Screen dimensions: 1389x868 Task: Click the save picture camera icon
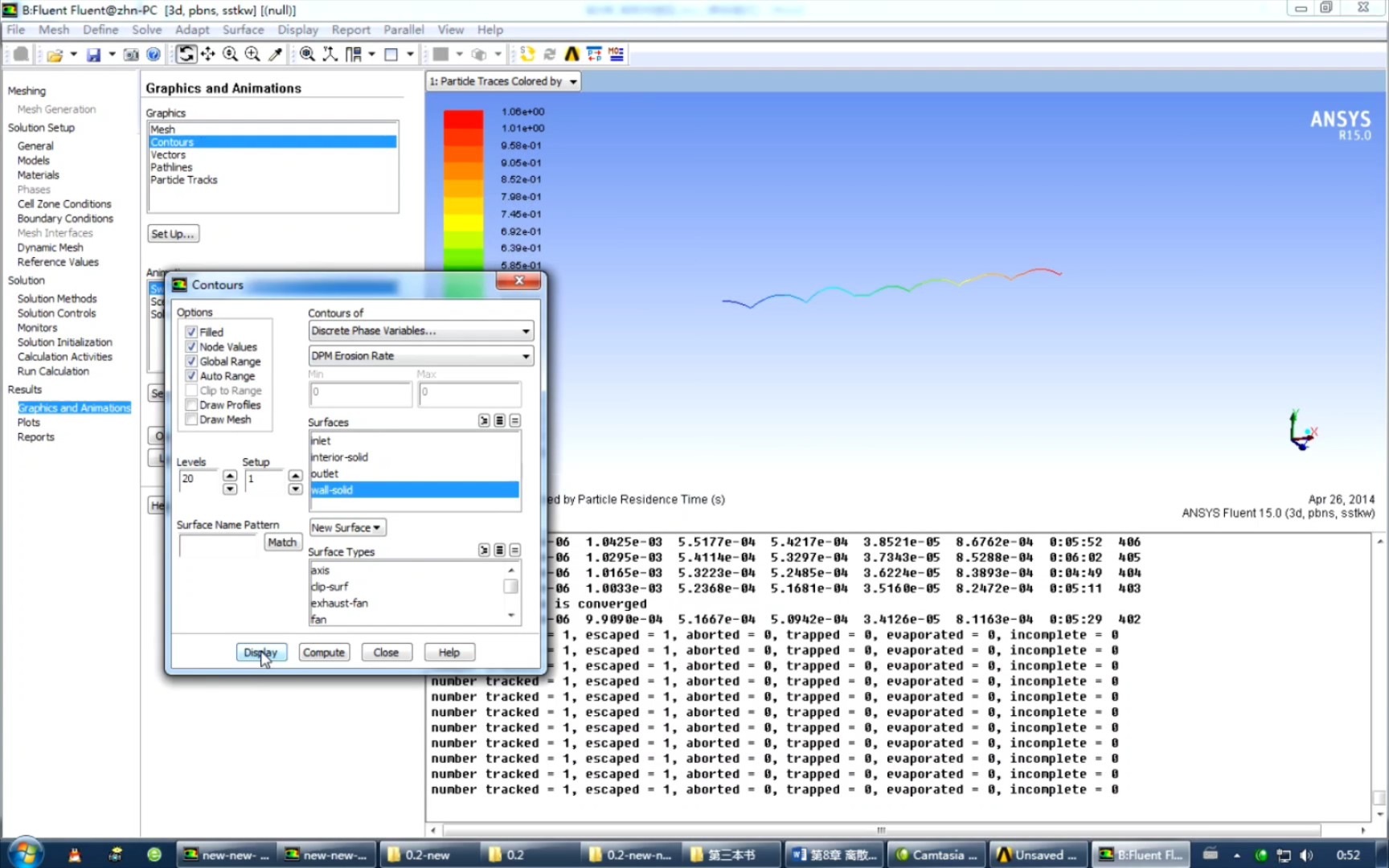pyautogui.click(x=131, y=55)
